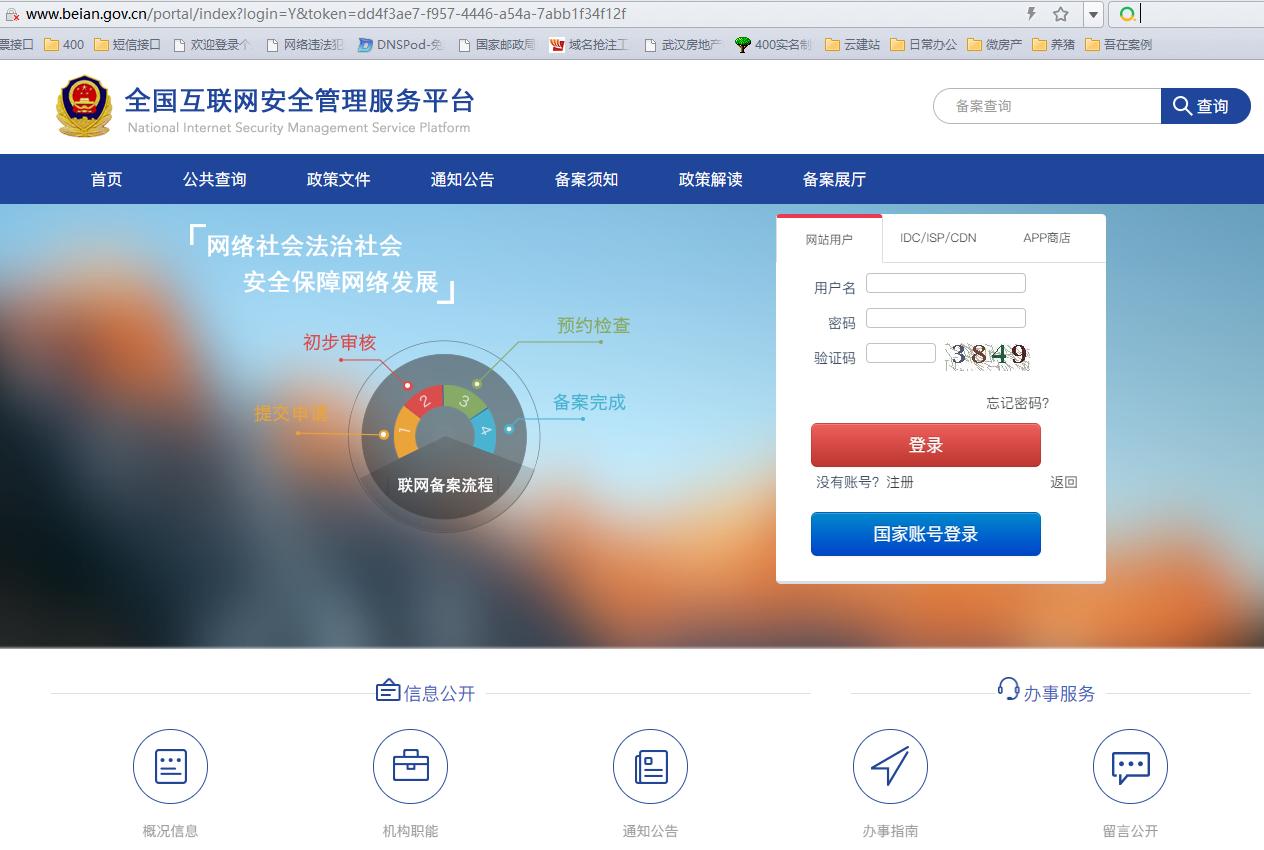The height and width of the screenshot is (850, 1264).
Task: Switch to the IDC/ISP/CDN login tab
Action: pyautogui.click(x=937, y=238)
